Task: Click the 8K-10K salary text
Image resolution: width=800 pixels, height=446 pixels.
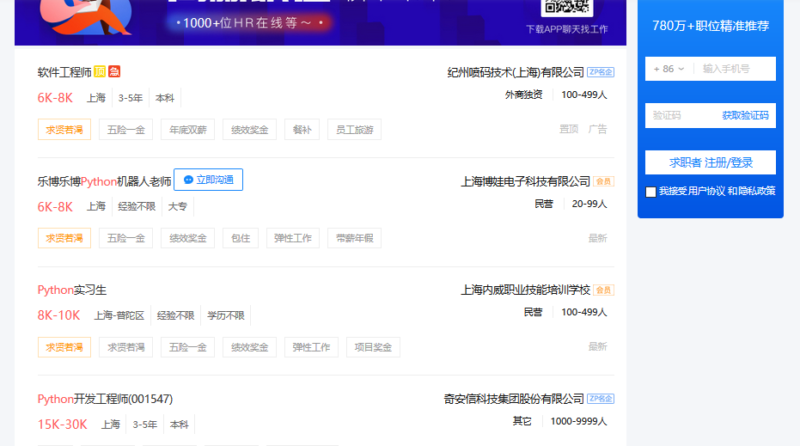Action: click(x=59, y=315)
